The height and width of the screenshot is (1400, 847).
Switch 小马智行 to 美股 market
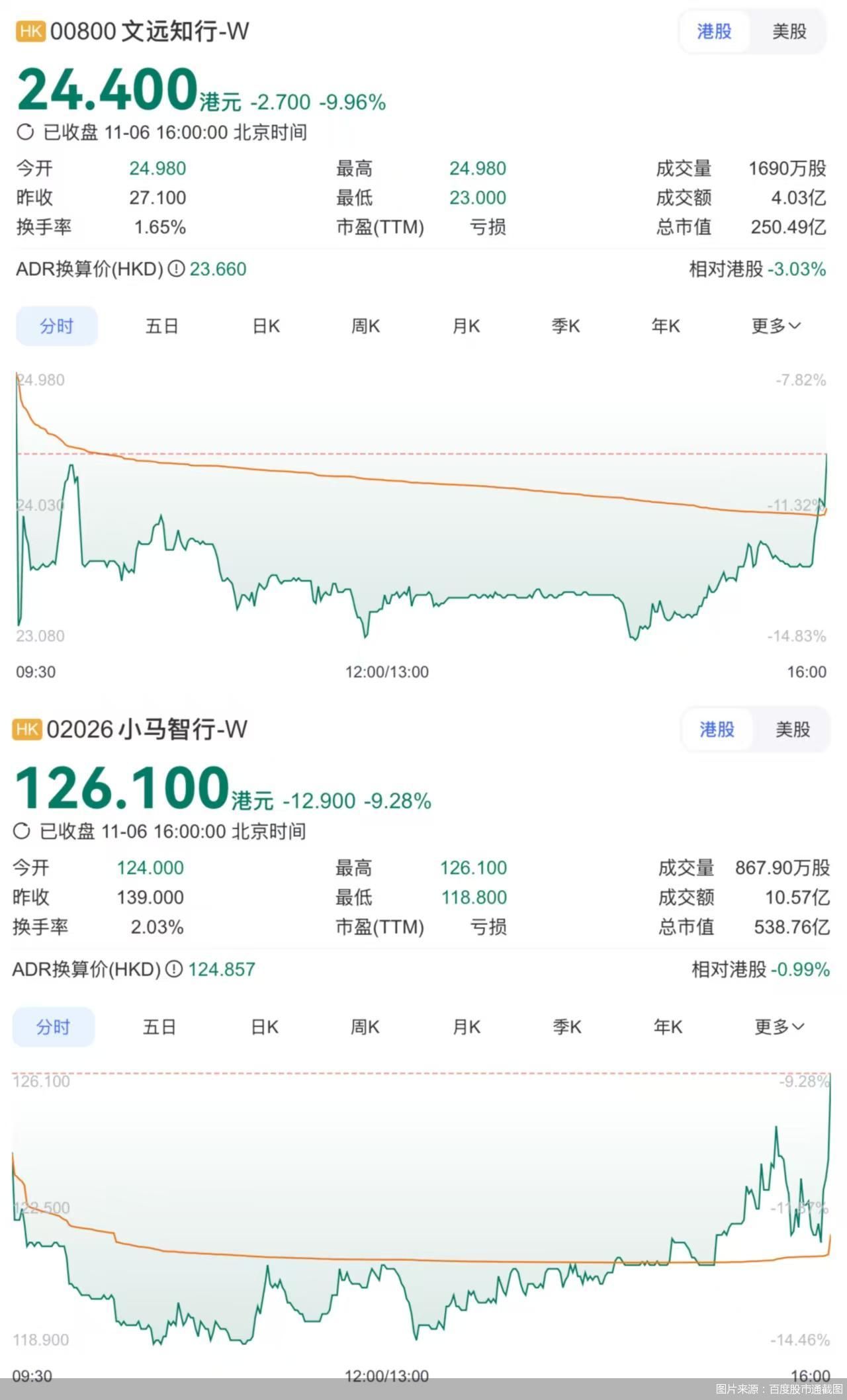tap(792, 730)
